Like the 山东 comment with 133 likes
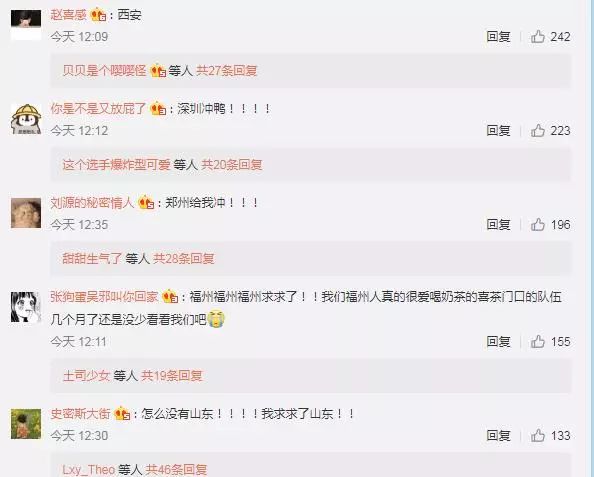 (538, 435)
